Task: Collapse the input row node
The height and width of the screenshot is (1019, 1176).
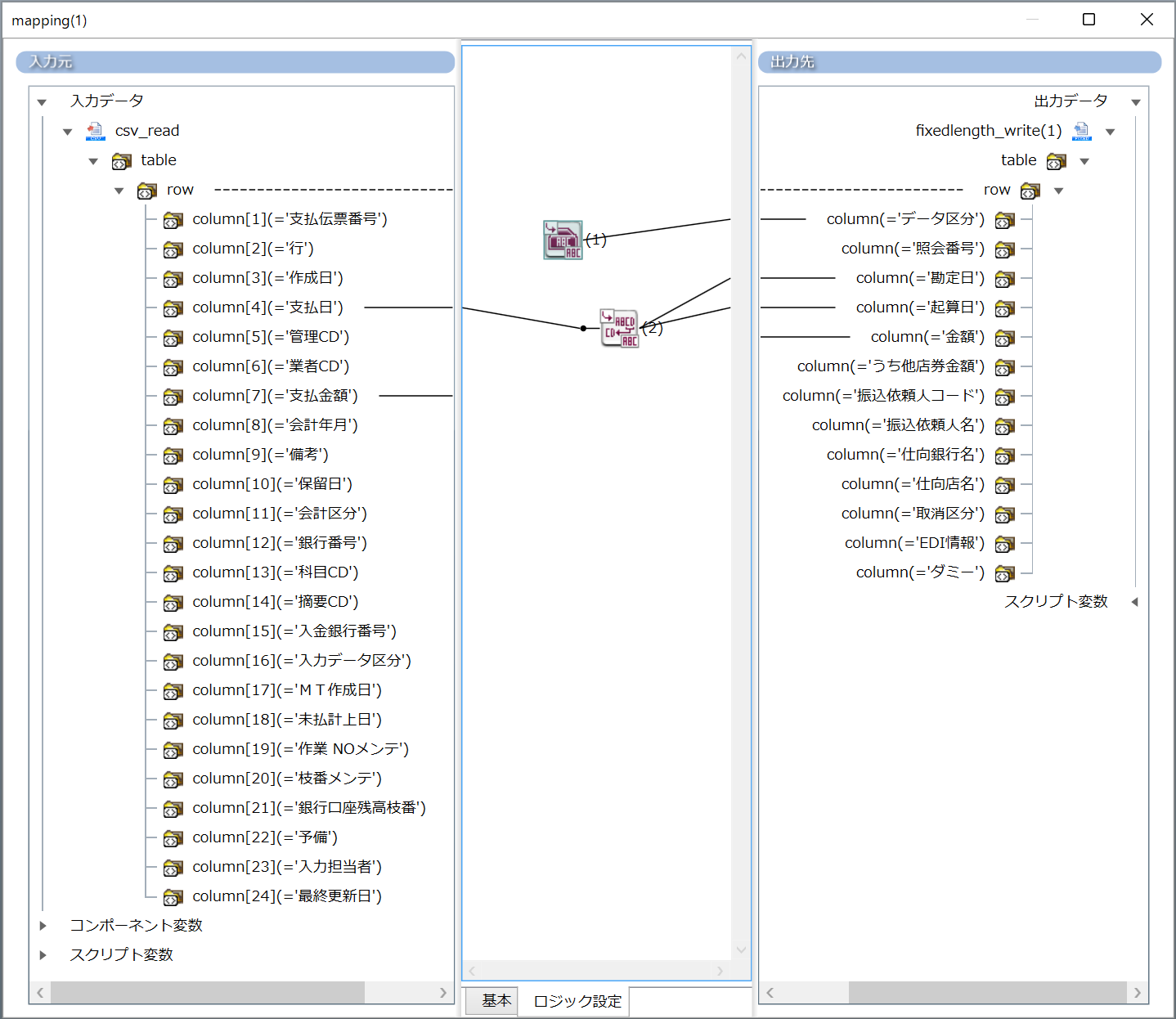Action: click(x=119, y=191)
